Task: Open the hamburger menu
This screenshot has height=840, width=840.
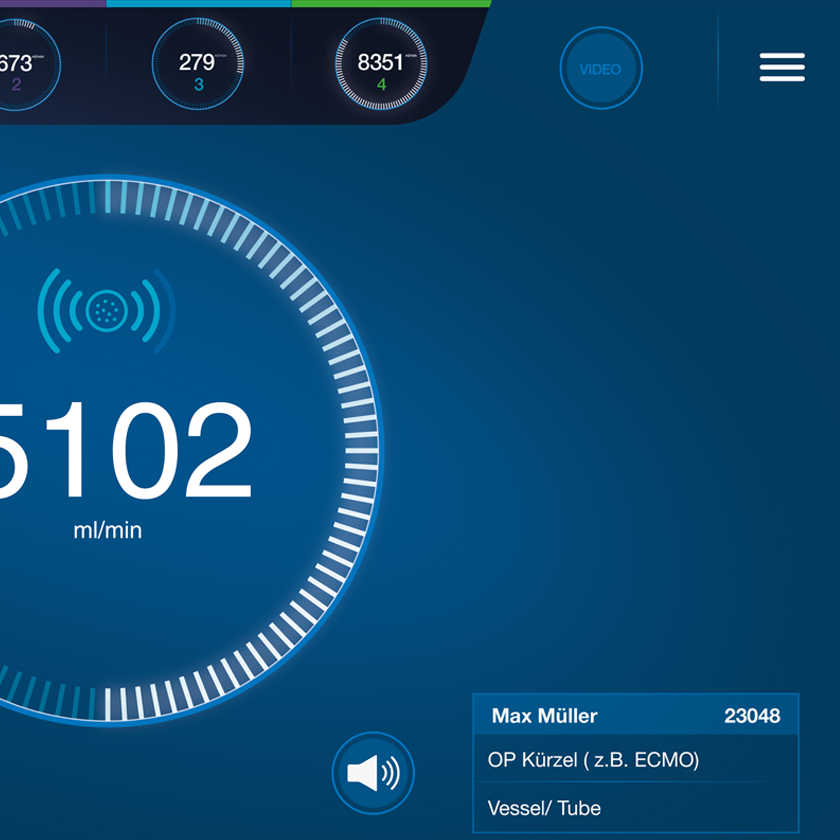Action: pos(781,67)
